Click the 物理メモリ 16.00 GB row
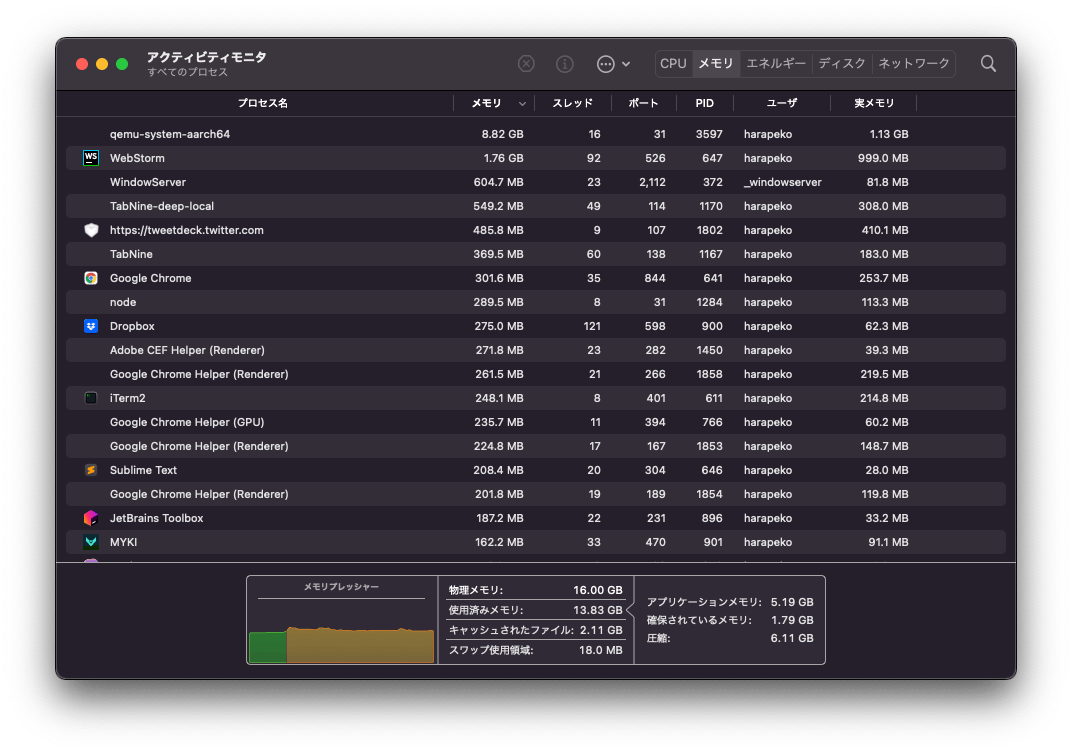Viewport: 1072px width, 753px height. pos(535,590)
